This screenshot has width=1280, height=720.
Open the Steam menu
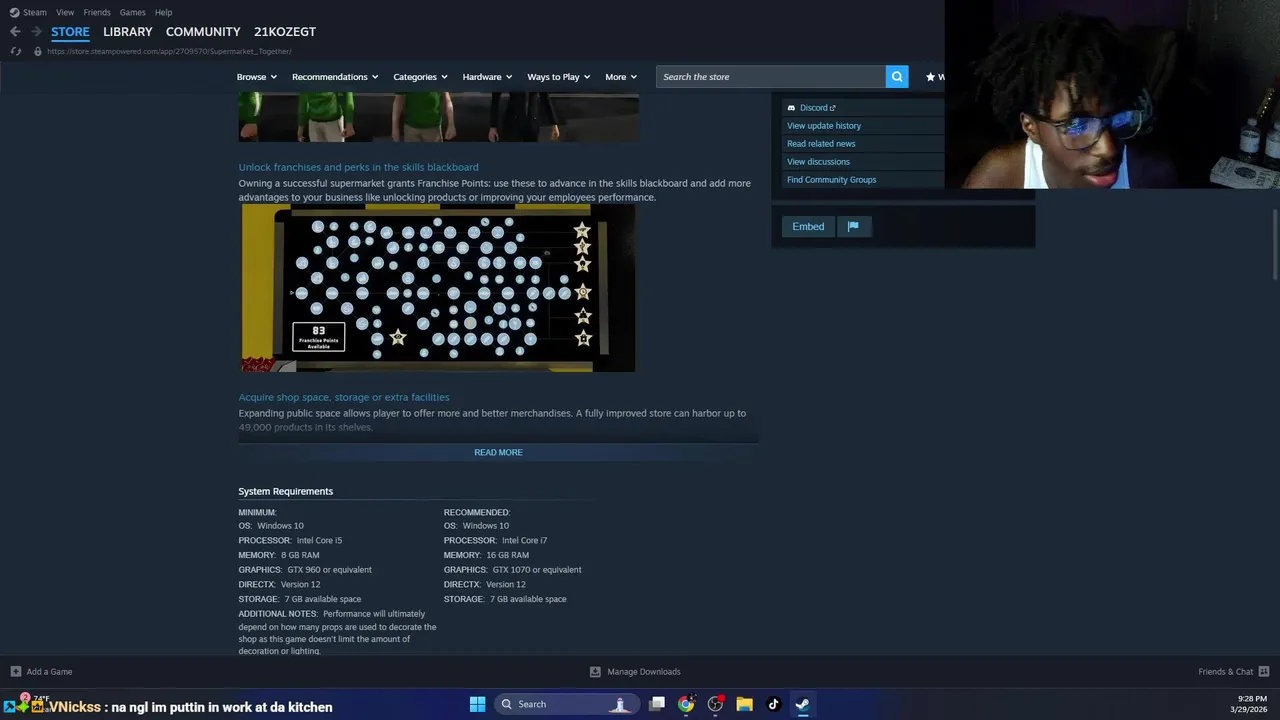(35, 12)
